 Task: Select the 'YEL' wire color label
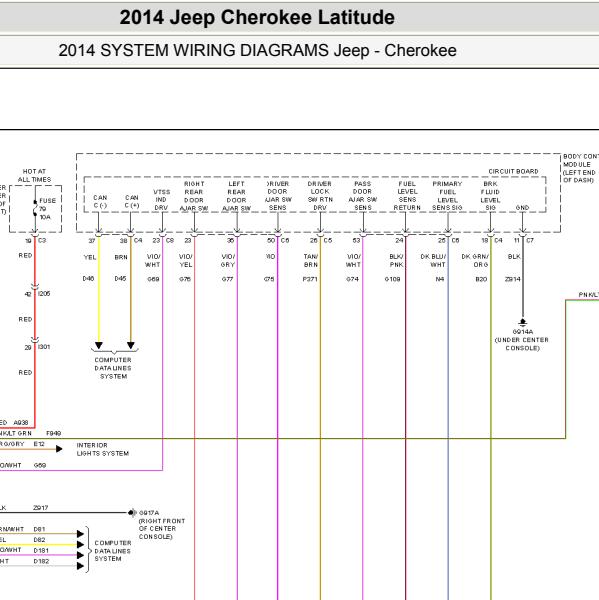[90, 257]
